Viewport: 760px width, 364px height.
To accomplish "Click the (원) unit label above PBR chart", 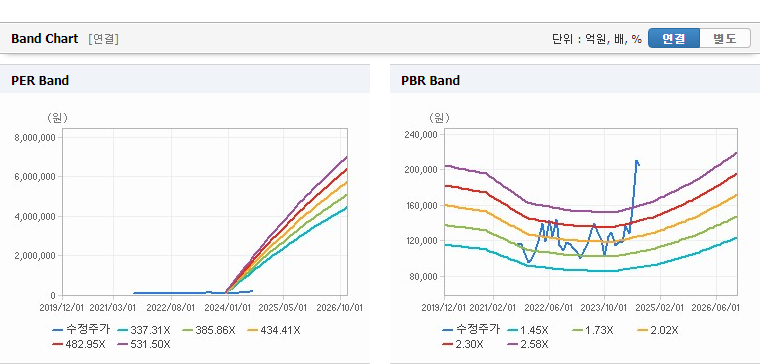I will pyautogui.click(x=439, y=117).
